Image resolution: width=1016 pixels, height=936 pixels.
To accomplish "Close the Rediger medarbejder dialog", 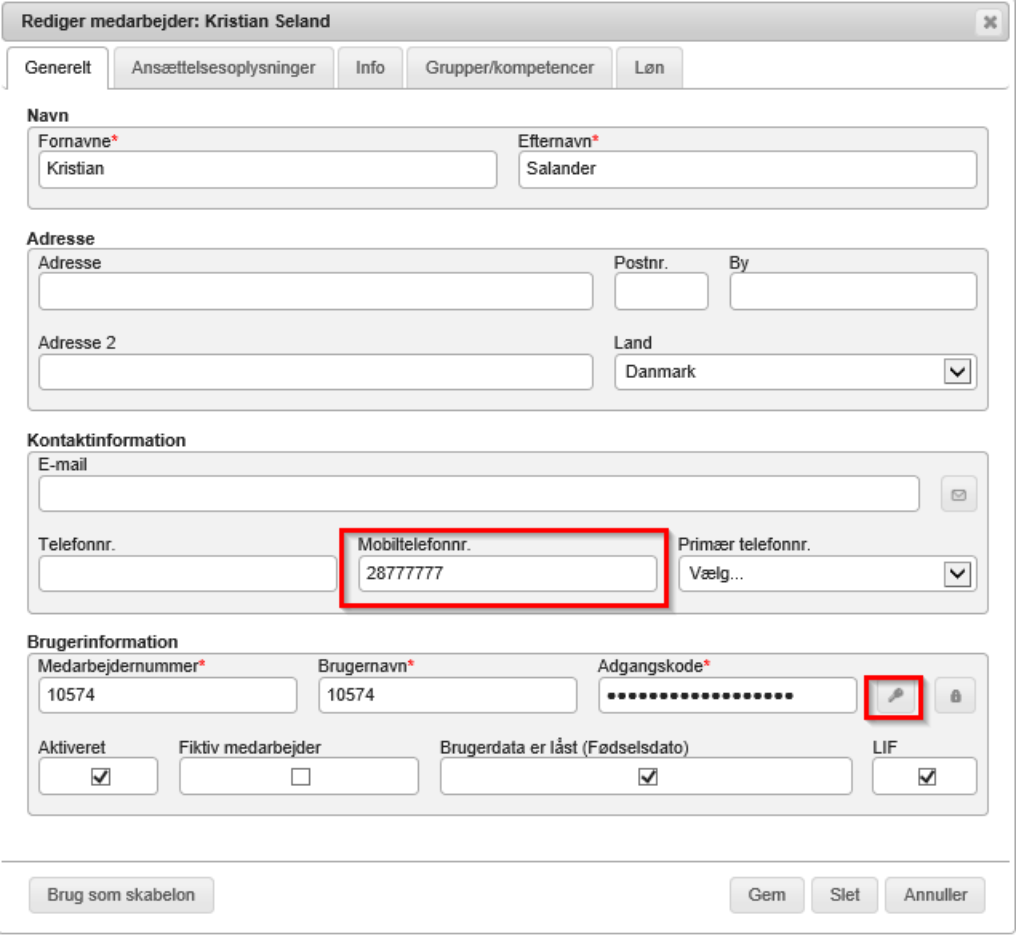I will (x=990, y=22).
